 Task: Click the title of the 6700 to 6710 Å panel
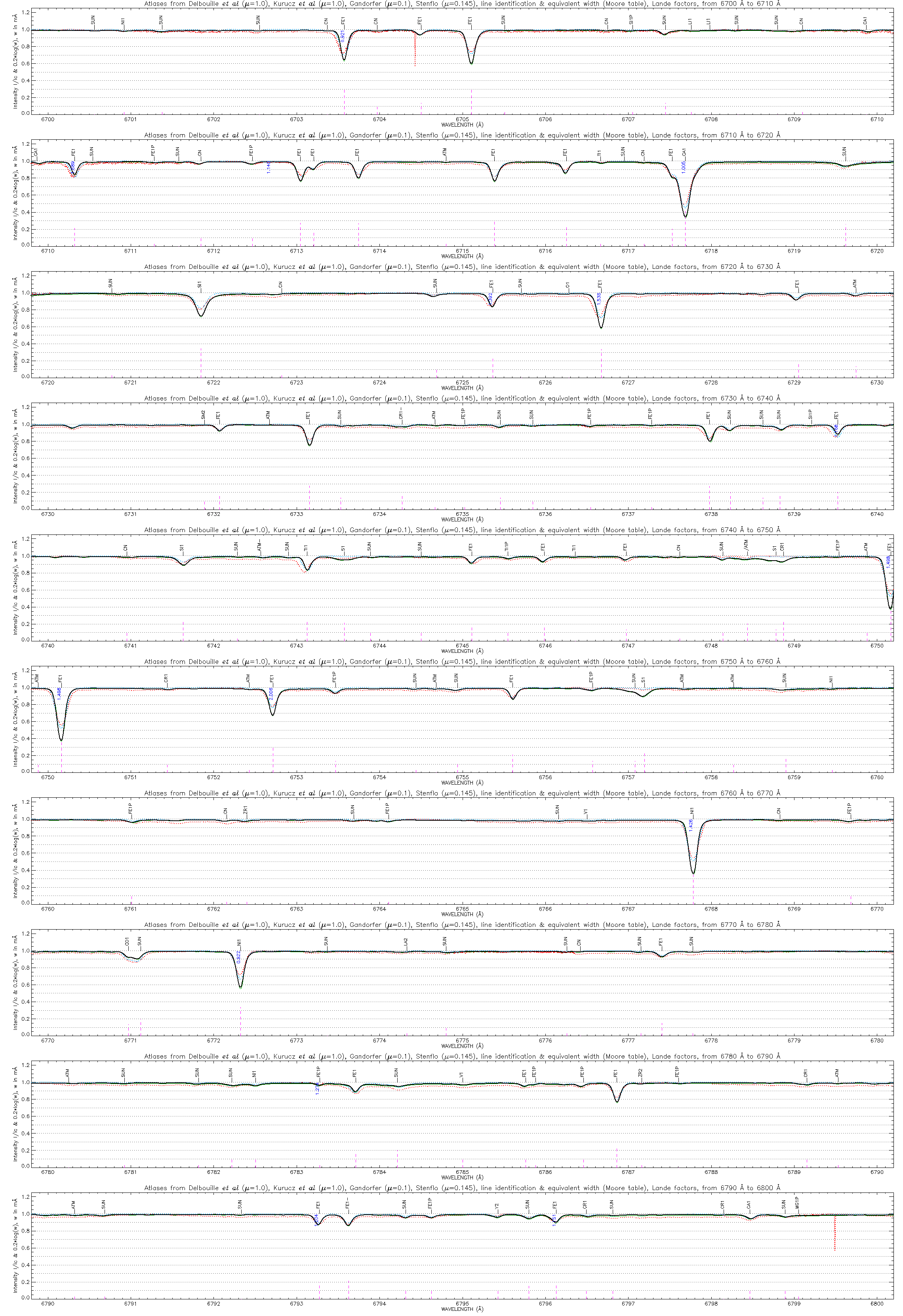[x=462, y=4]
